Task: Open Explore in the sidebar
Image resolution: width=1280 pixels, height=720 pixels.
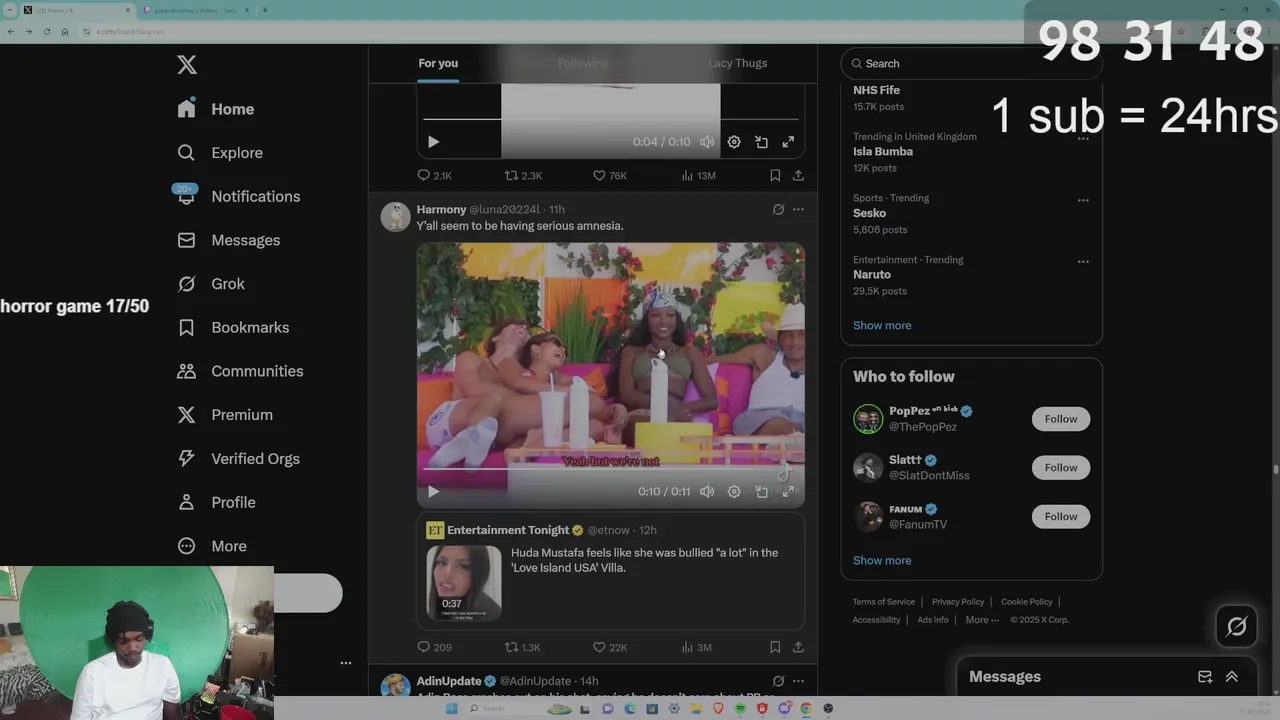Action: coord(220,153)
